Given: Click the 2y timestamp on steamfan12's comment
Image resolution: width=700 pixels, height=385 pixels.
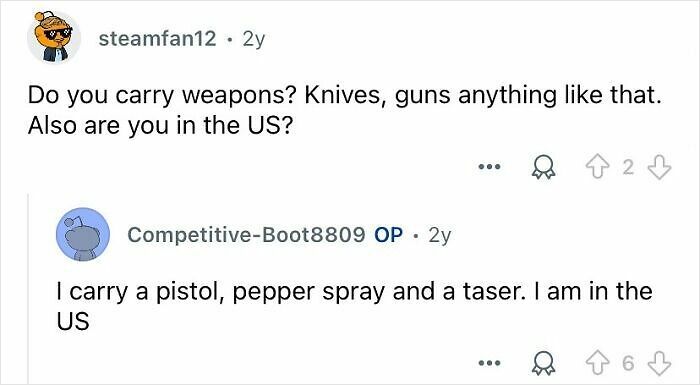Looking at the screenshot, I should [254, 40].
